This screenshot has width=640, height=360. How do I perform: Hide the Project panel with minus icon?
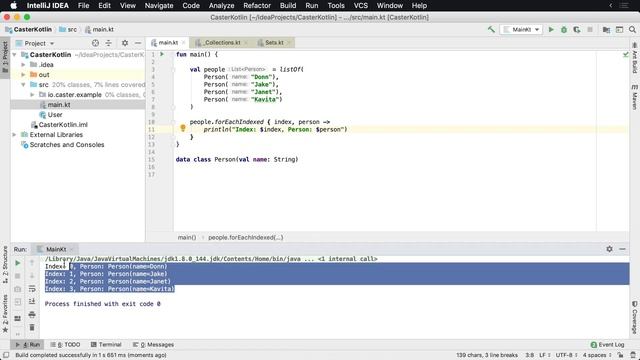point(138,43)
